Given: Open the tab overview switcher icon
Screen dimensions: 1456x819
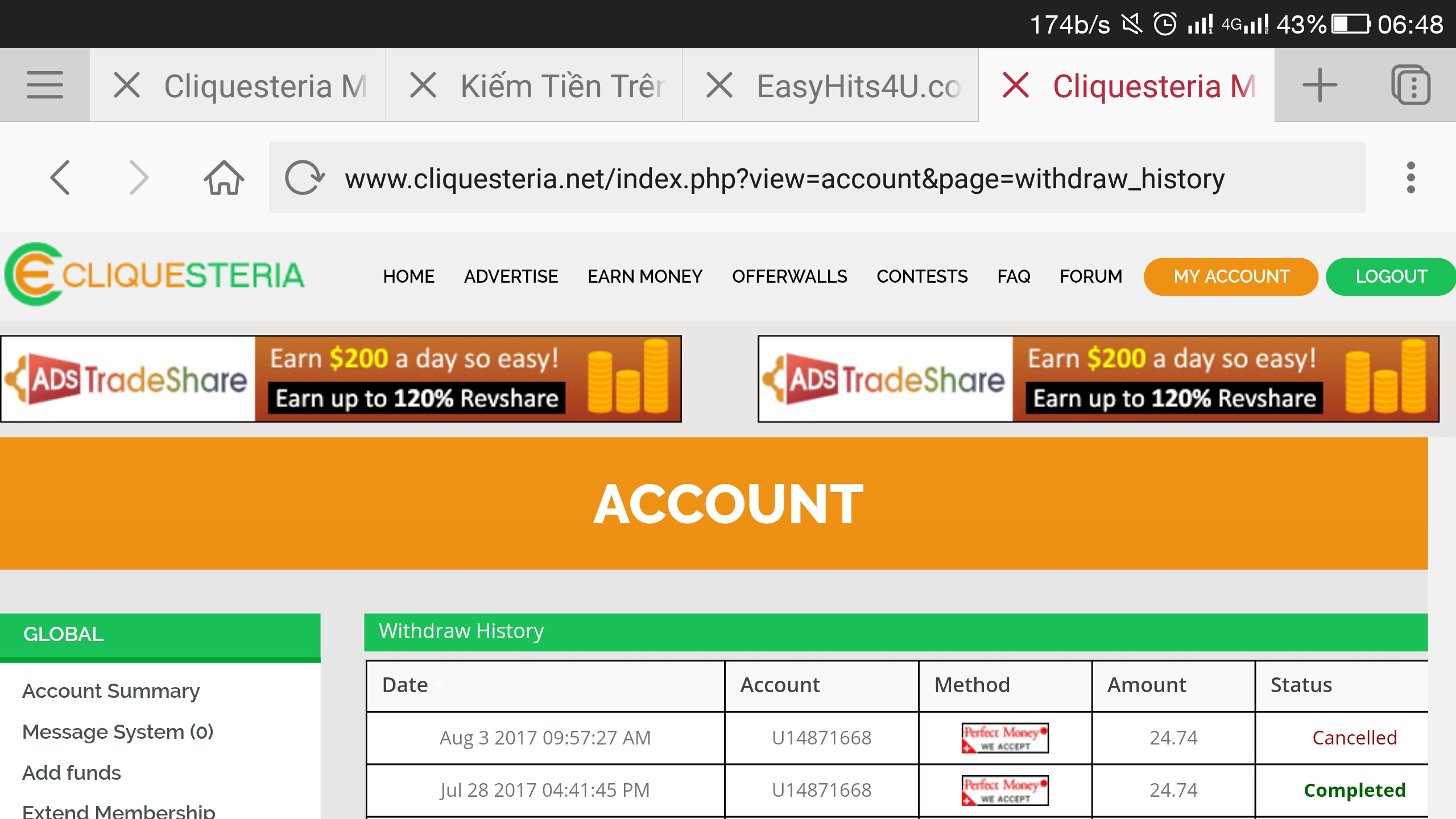Looking at the screenshot, I should [x=1410, y=85].
